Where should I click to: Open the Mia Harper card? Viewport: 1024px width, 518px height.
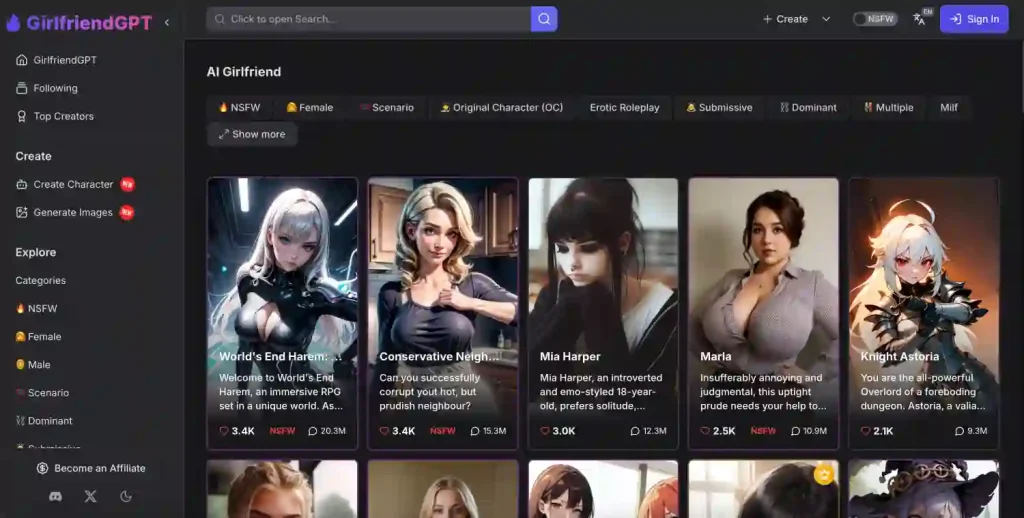tap(603, 314)
